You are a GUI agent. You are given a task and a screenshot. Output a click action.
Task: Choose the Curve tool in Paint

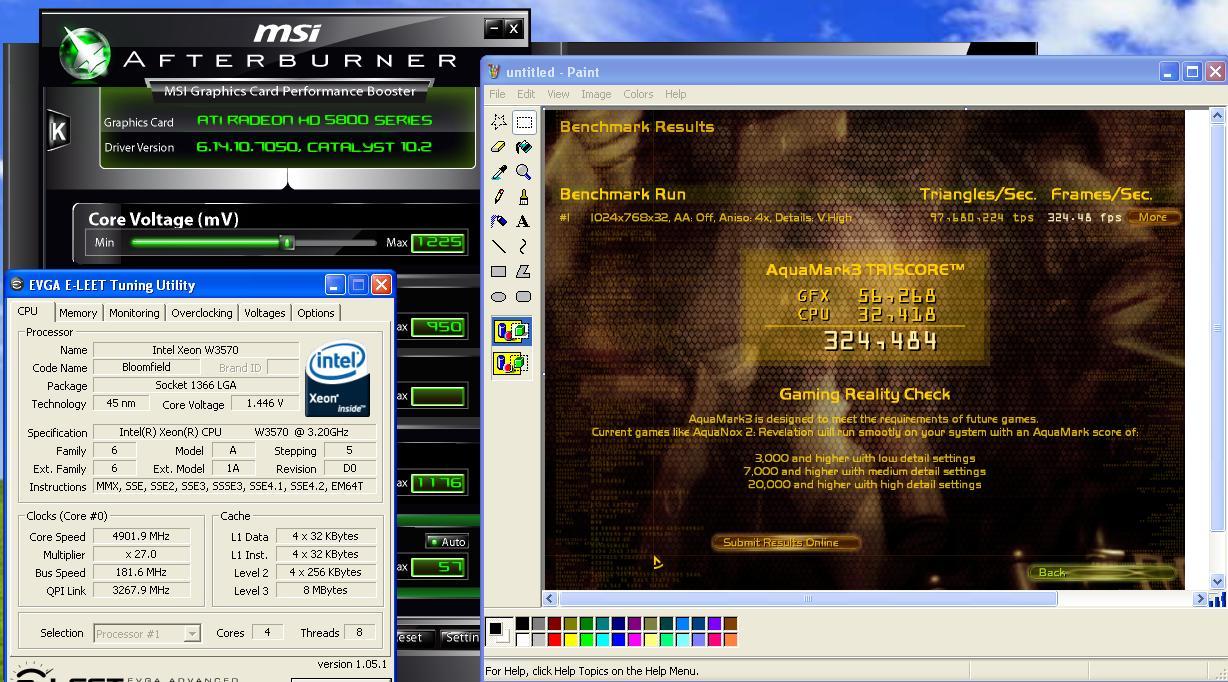click(524, 246)
